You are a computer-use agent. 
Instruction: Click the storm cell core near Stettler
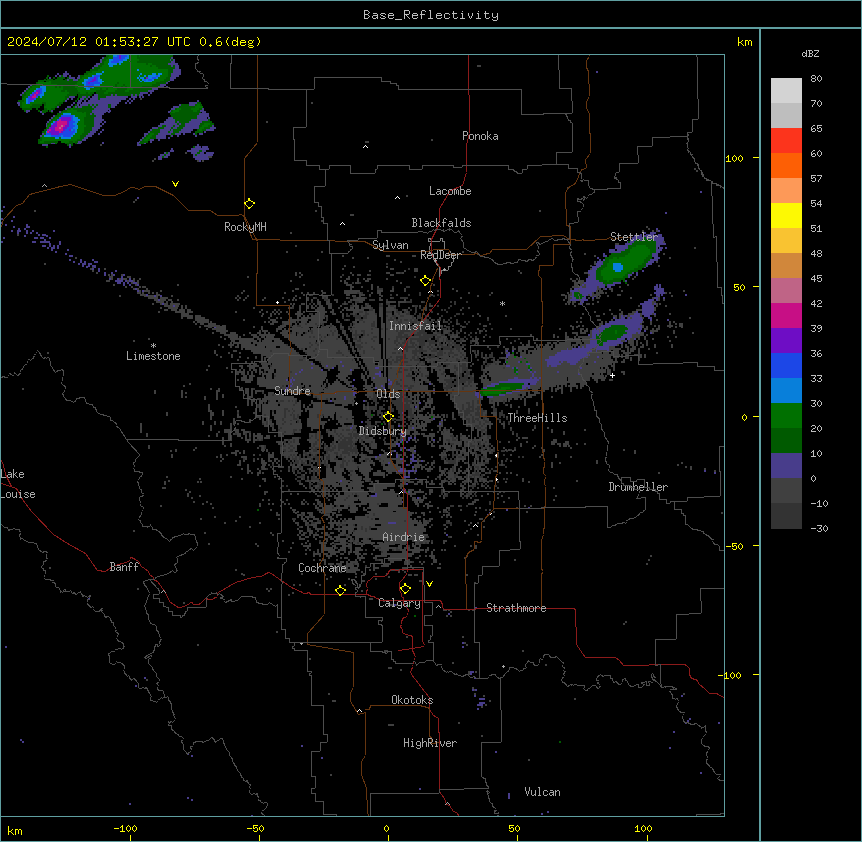(618, 268)
